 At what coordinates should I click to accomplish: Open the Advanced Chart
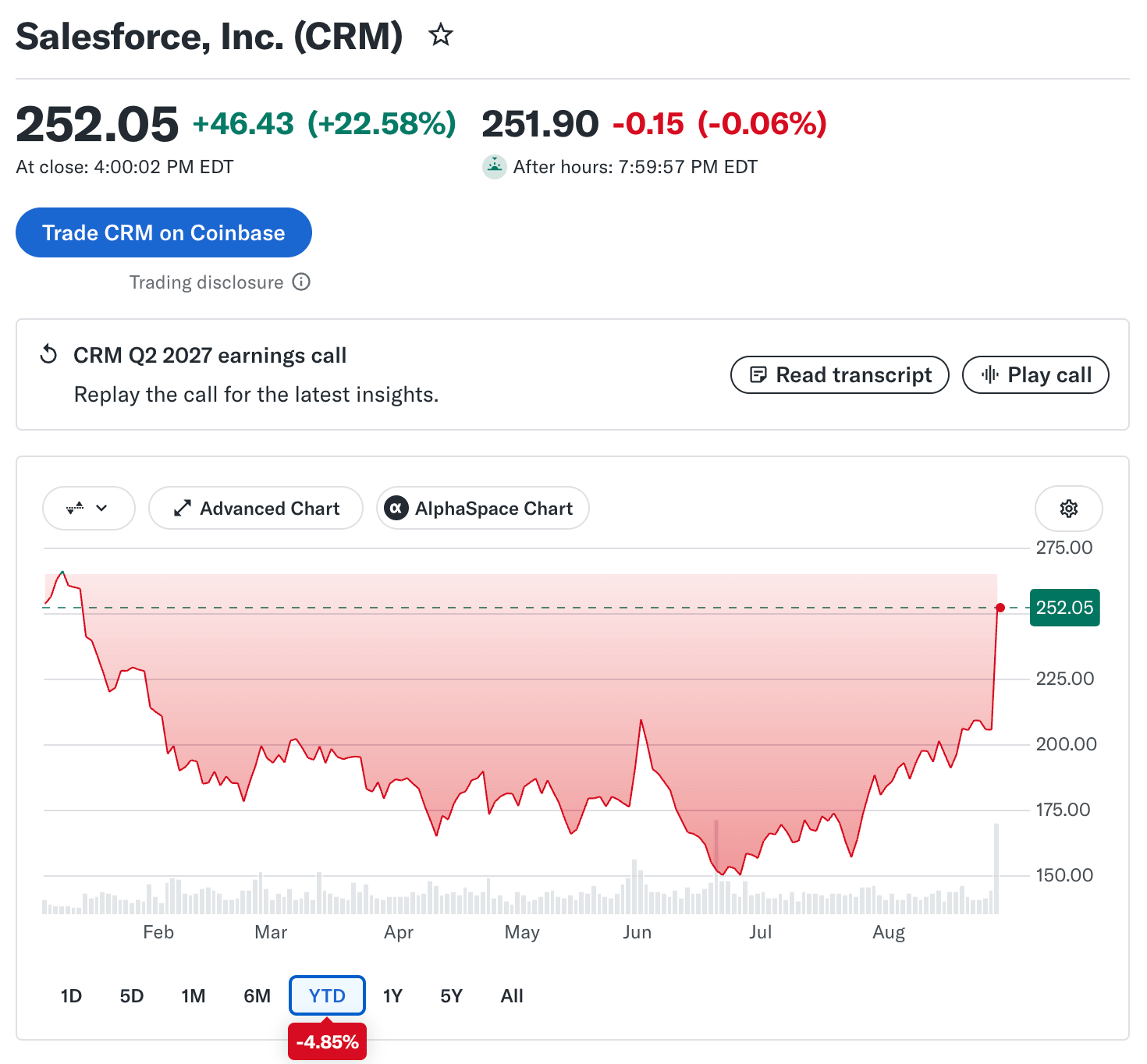[256, 509]
